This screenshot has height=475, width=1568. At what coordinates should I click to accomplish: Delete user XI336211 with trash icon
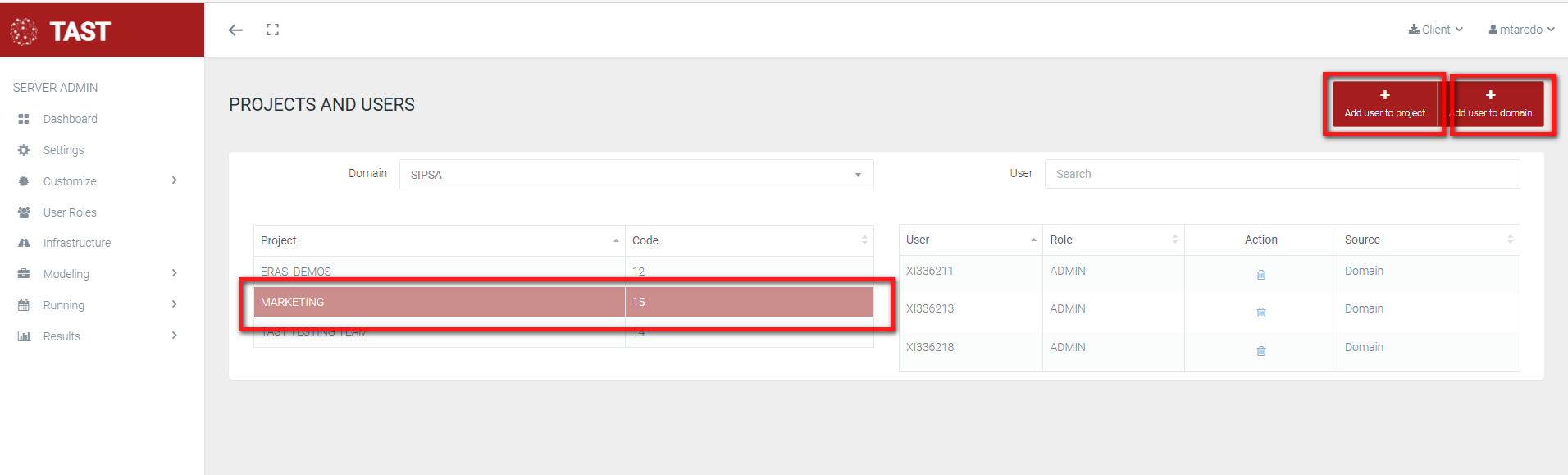[1261, 275]
